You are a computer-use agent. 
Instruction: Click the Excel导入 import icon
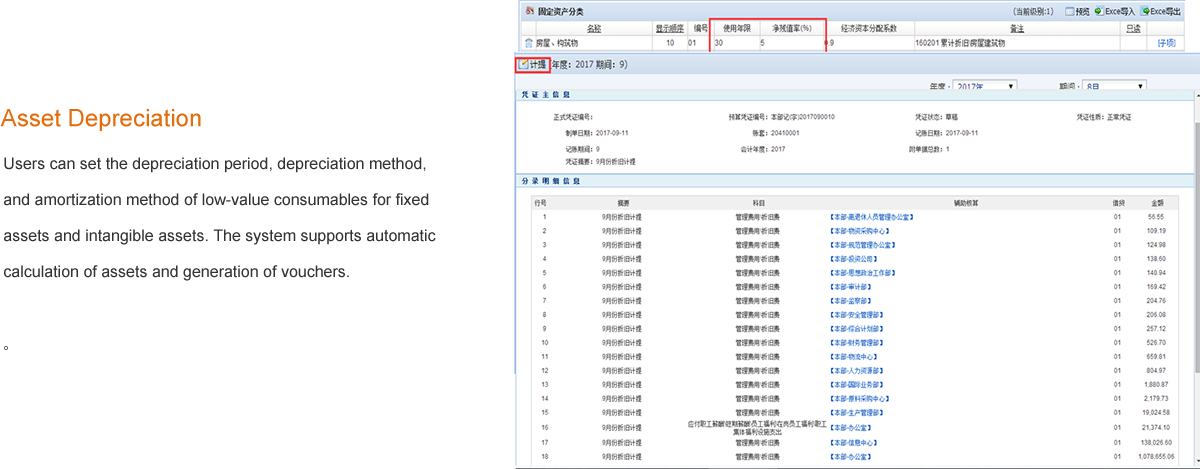point(1098,11)
